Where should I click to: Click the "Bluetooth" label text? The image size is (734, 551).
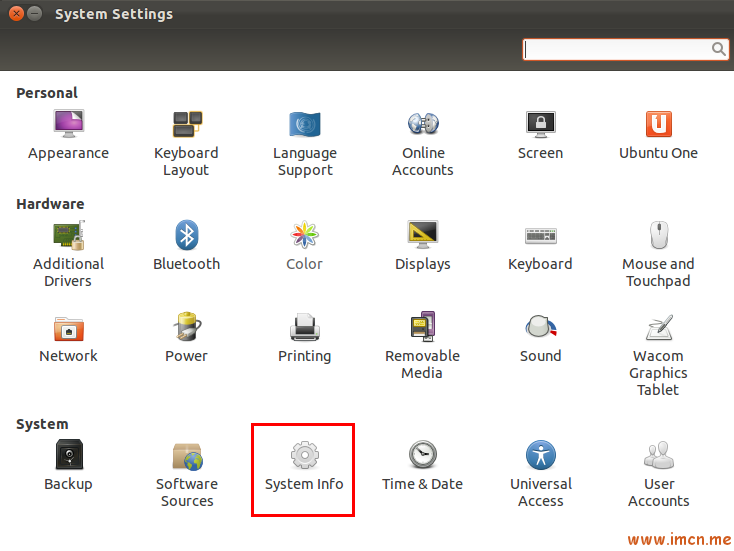coord(186,264)
